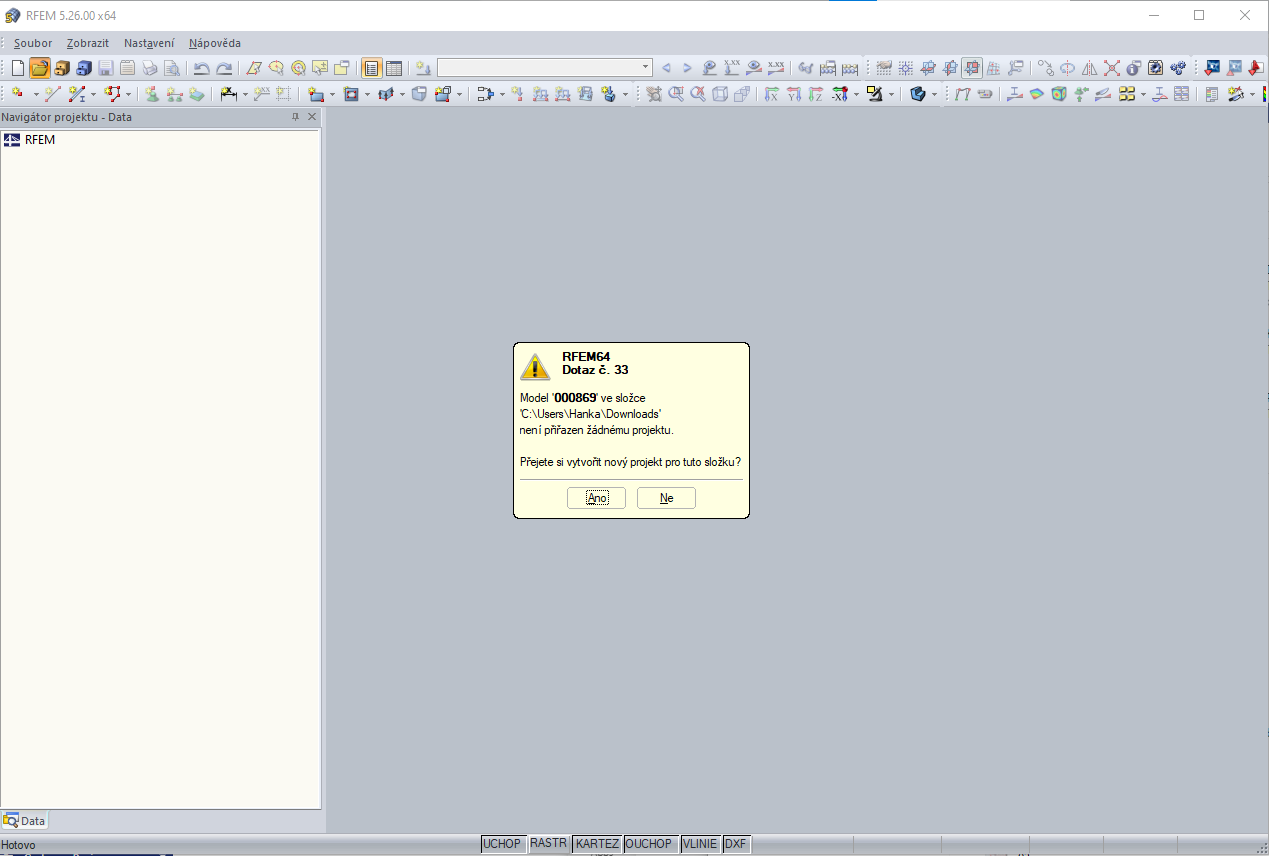The width and height of the screenshot is (1269, 856).
Task: Click the New Node icon
Action: (x=17, y=94)
